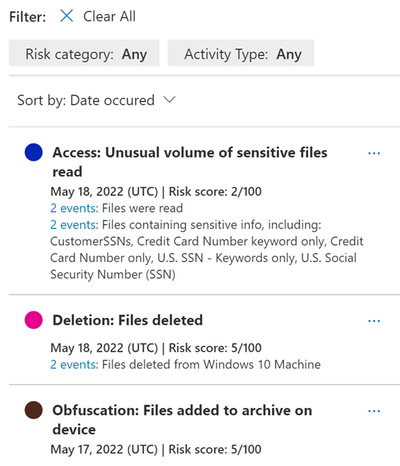This screenshot has width=400, height=466.
Task: Open more options for Deletion activity
Action: pos(374,321)
